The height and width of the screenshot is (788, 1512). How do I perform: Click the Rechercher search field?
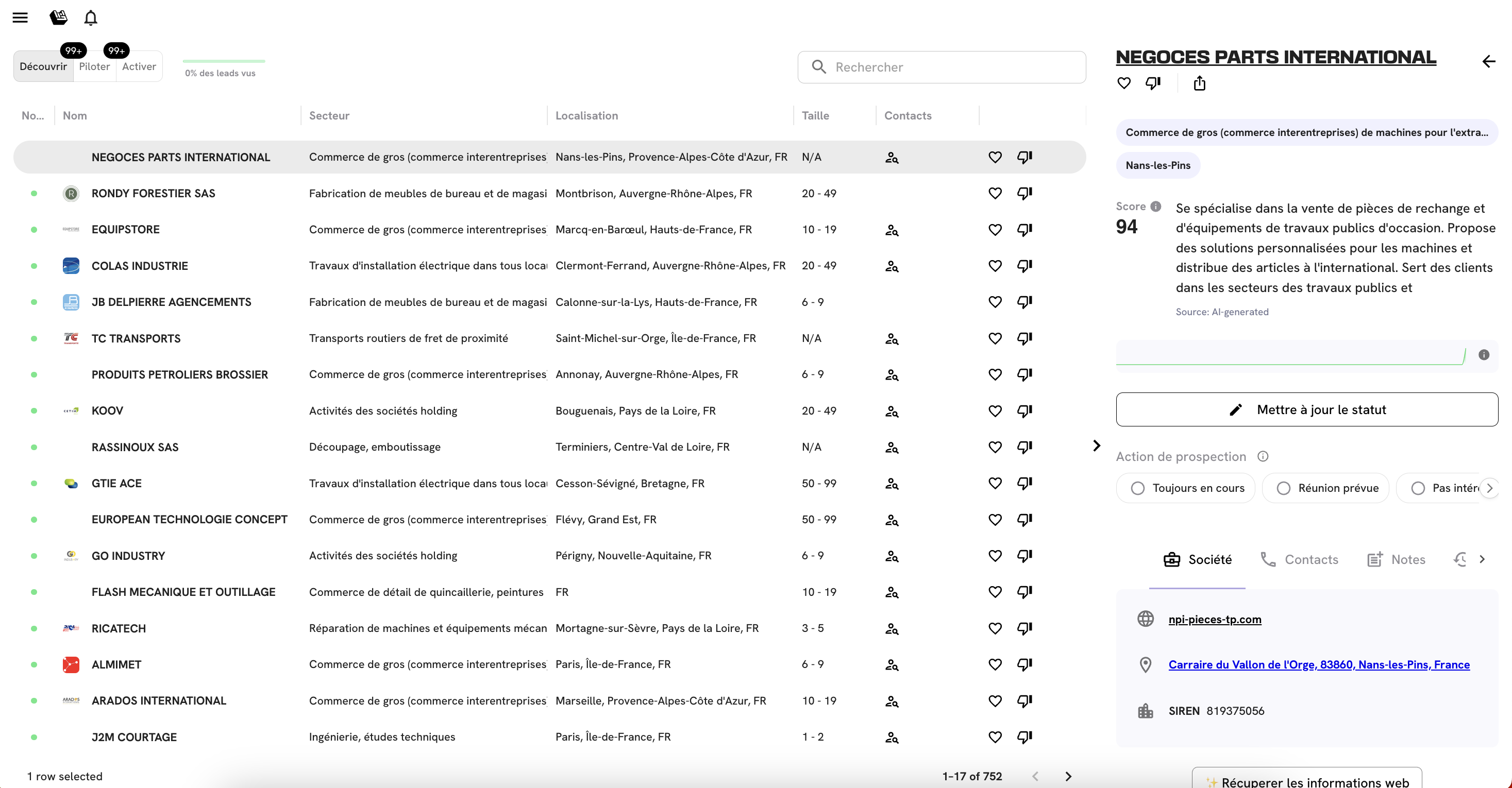click(942, 67)
